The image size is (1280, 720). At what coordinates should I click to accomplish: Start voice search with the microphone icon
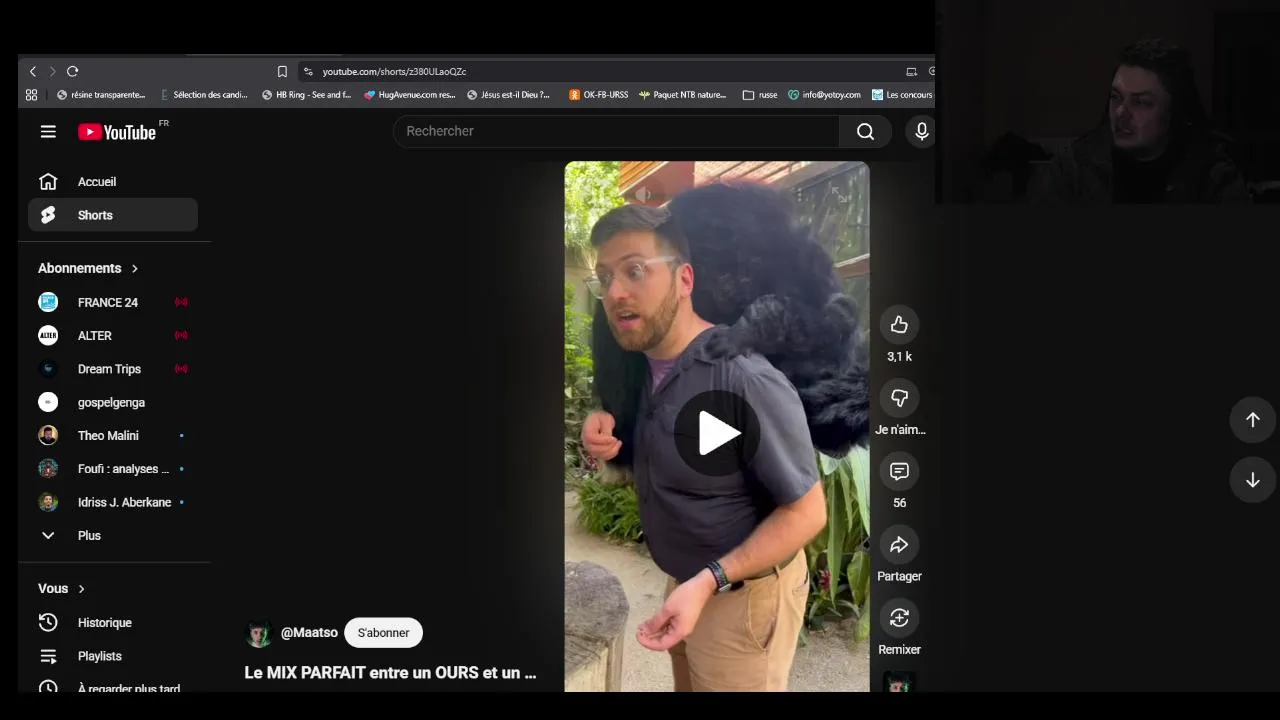pyautogui.click(x=922, y=131)
